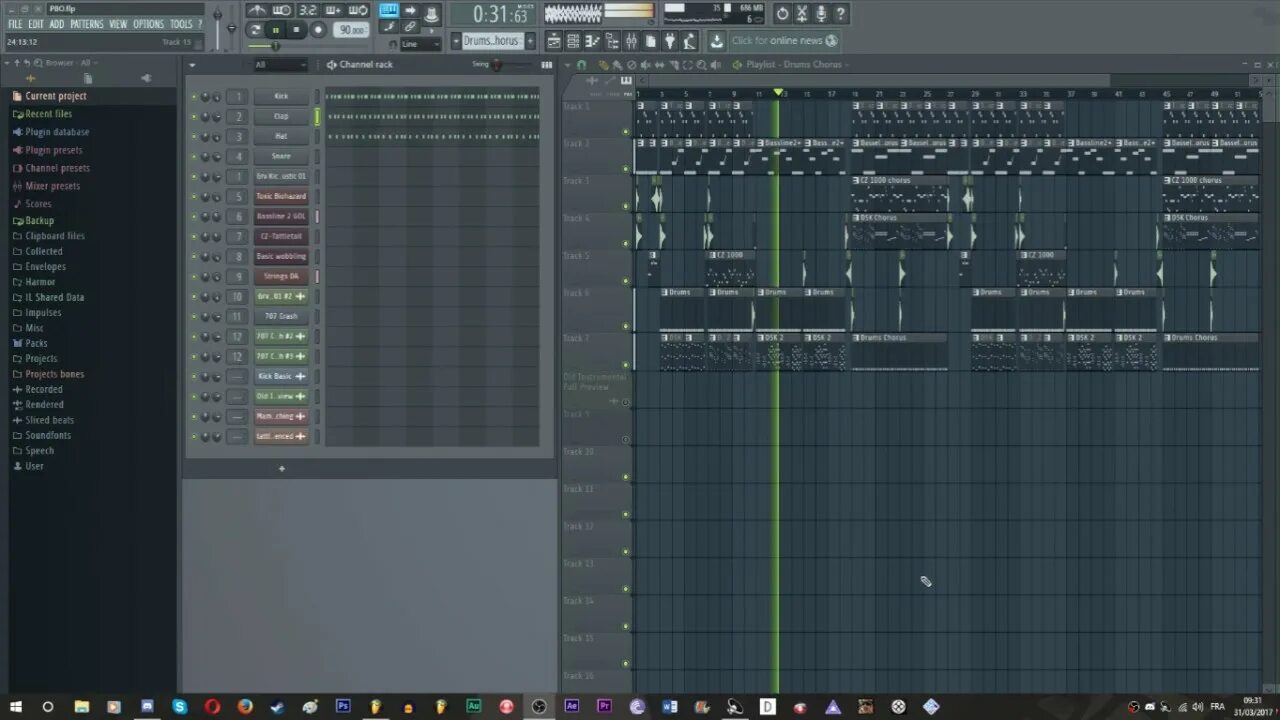1280x720 pixels.
Task: Mute the Snare channel green LED
Action: tap(194, 157)
